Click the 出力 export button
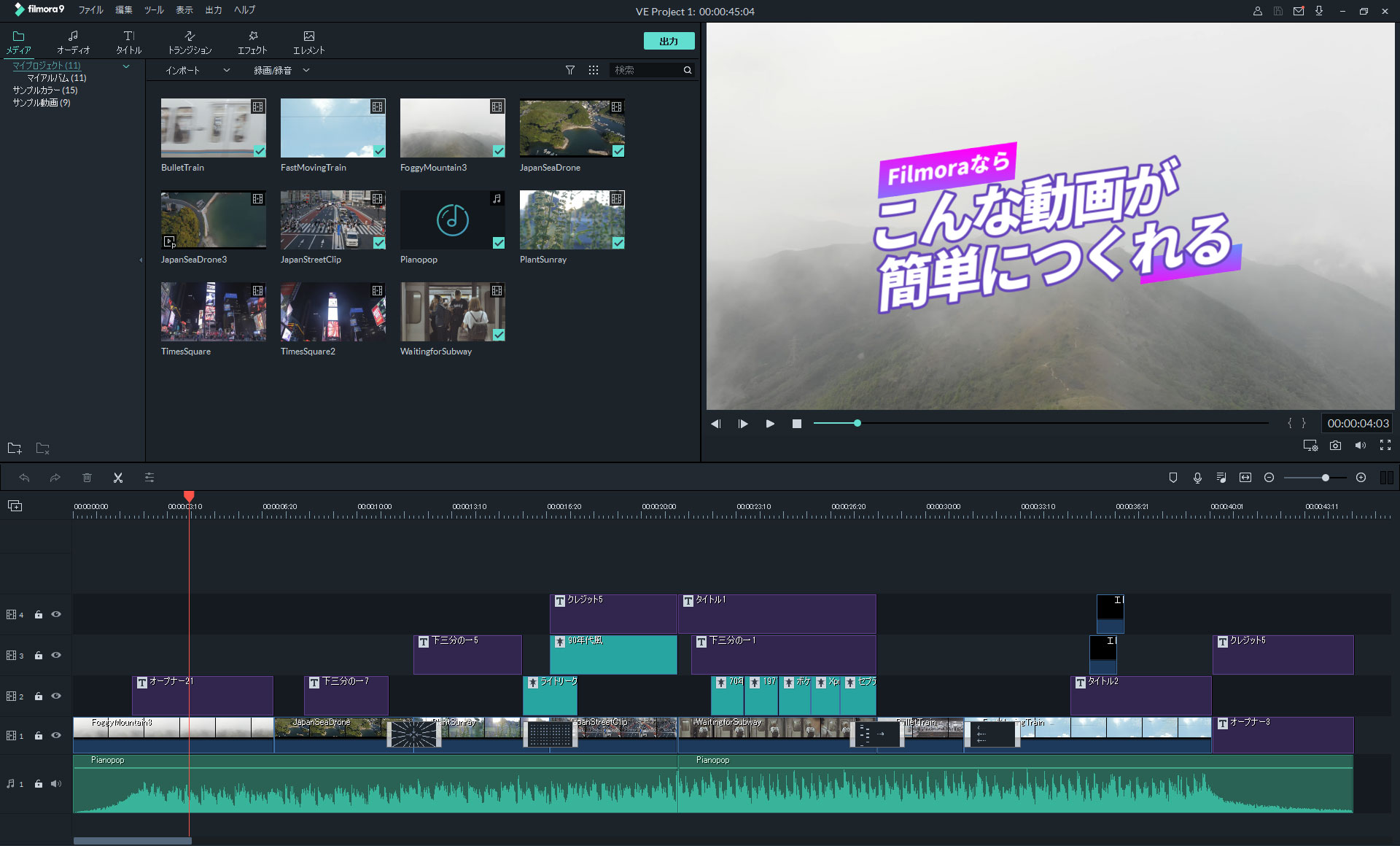This screenshot has width=1400, height=846. tap(669, 41)
